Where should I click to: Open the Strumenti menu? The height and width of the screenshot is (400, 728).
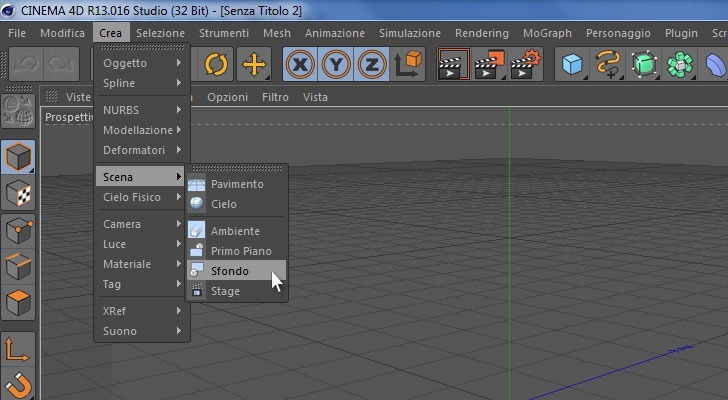coord(224,33)
